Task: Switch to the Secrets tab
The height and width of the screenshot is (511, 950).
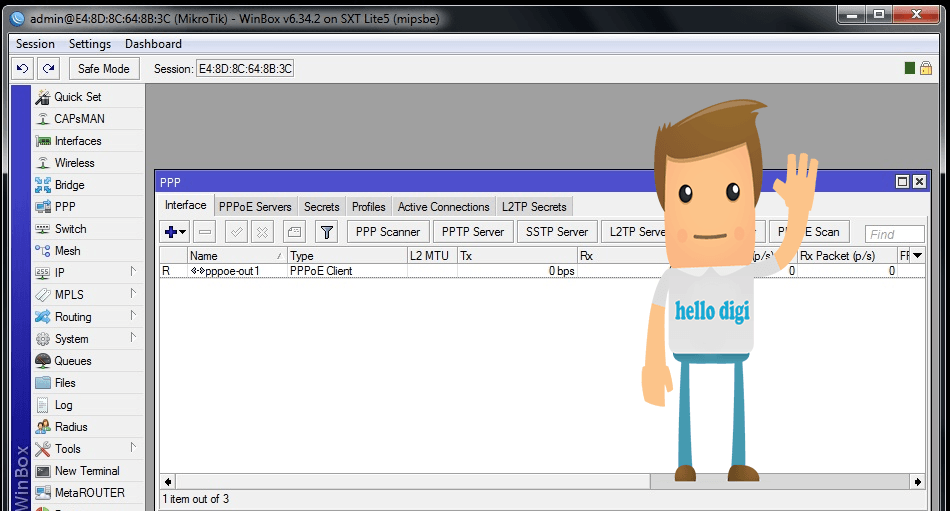Action: (322, 207)
